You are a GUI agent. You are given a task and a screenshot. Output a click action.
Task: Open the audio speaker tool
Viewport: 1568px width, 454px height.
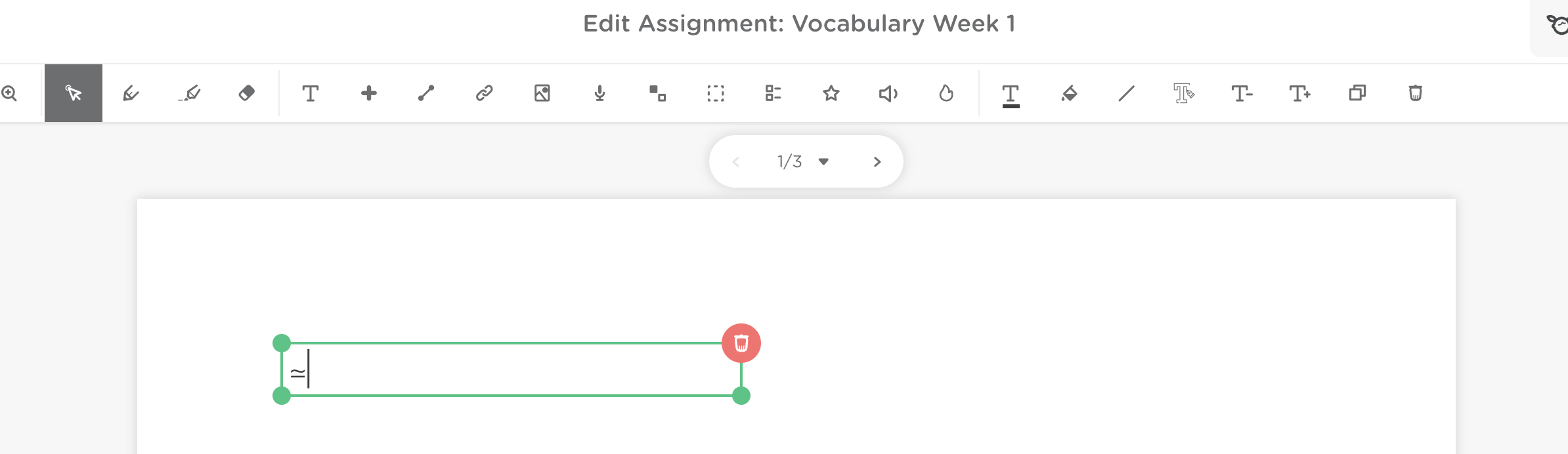point(888,93)
